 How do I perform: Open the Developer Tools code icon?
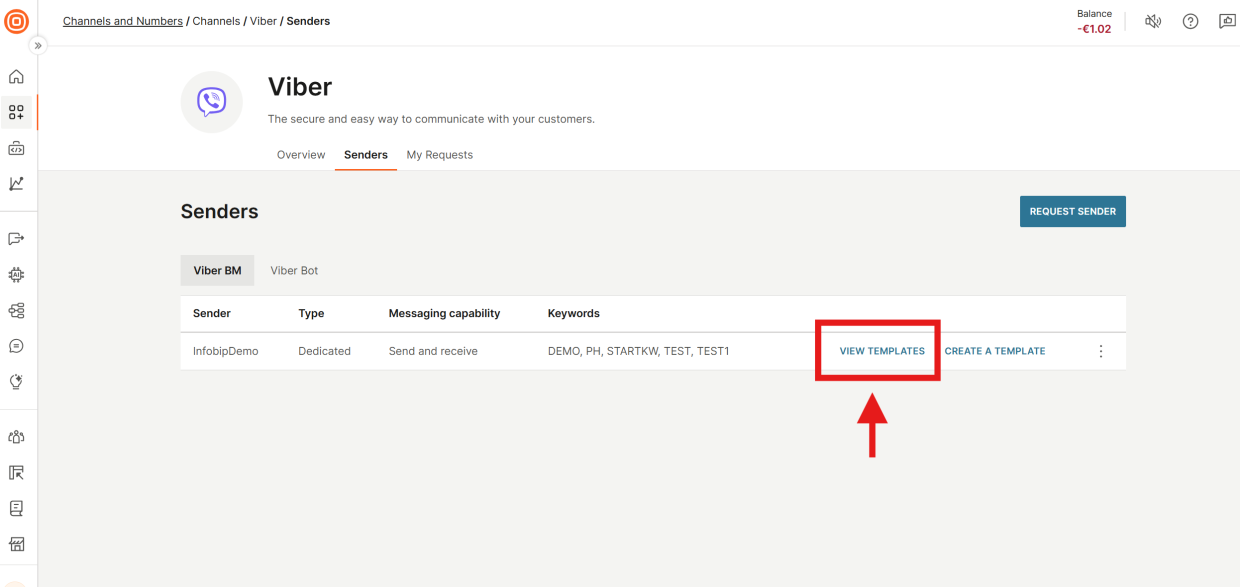point(16,148)
